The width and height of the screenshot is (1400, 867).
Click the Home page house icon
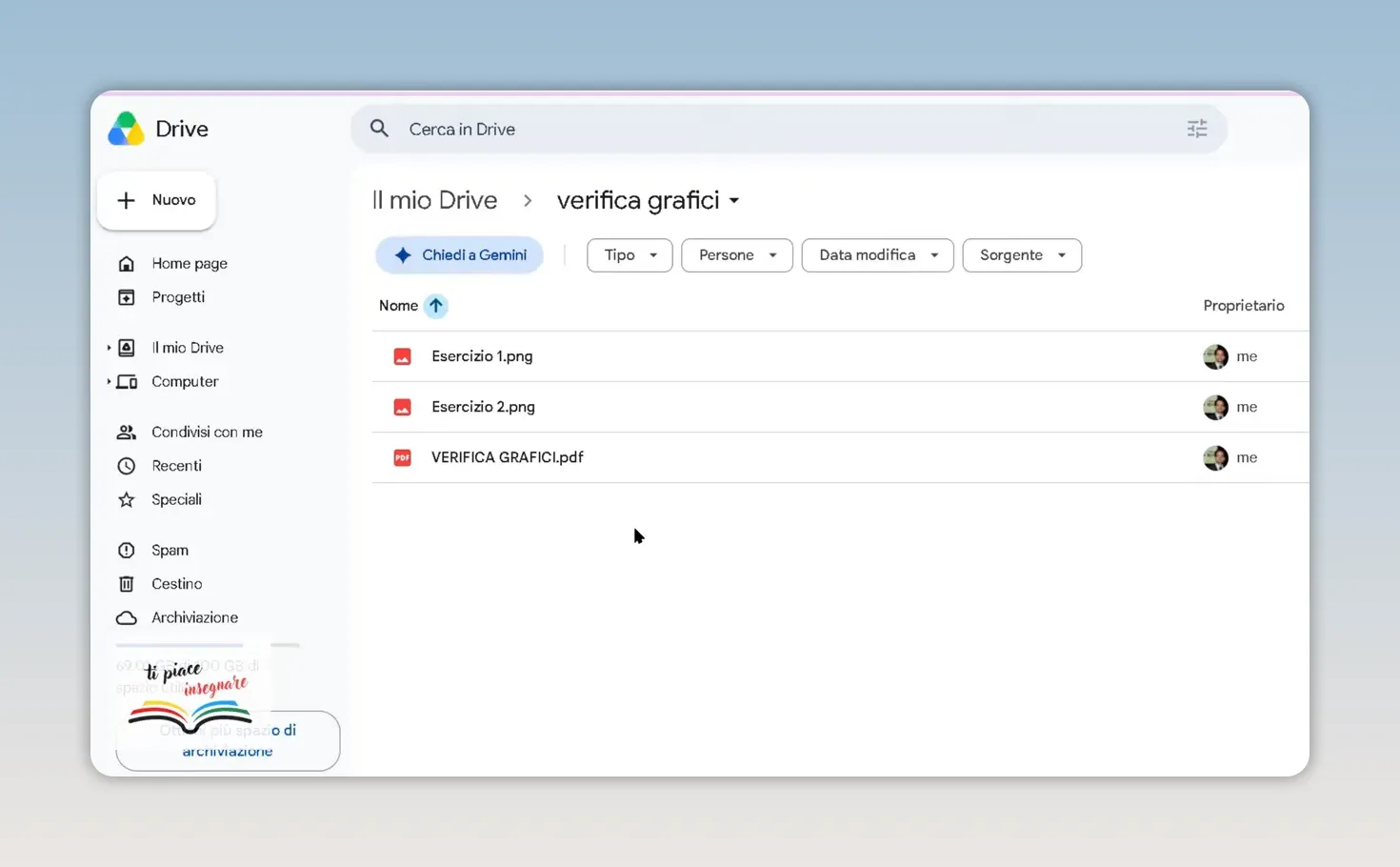[x=126, y=264]
